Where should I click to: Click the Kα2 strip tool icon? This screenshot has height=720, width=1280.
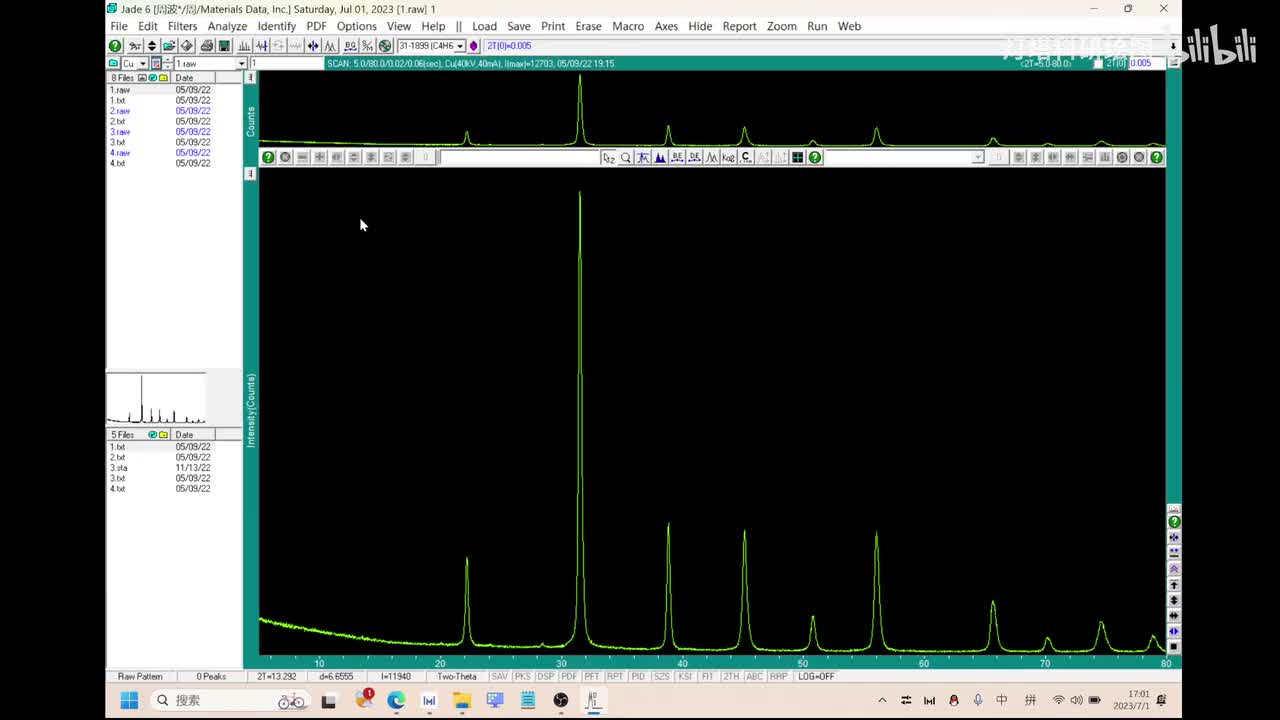[728, 158]
